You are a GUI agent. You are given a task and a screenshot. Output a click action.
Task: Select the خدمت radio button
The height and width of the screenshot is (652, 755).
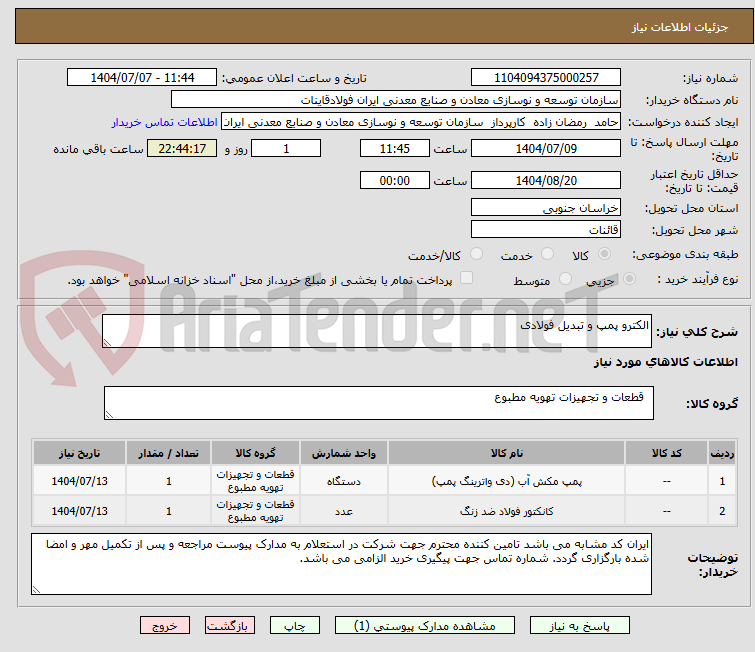point(547,254)
